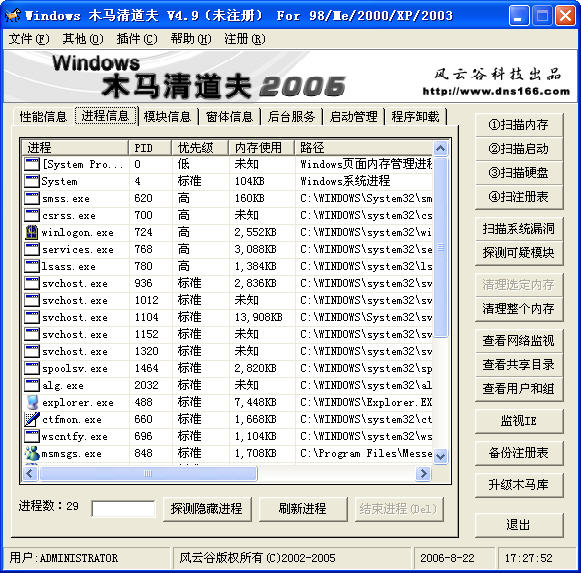Viewport: 581px width, 573px height.
Task: Click memory value 13,908KB
Action: pos(258,317)
